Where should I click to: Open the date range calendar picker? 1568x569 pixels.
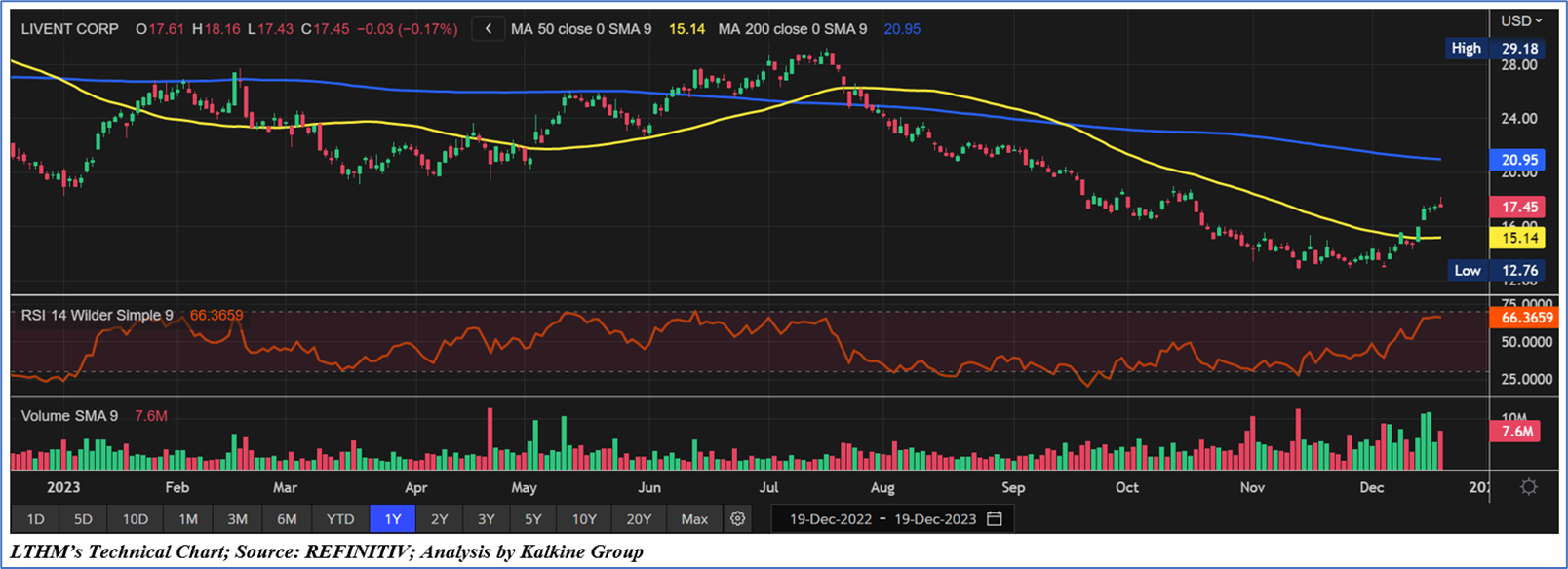(x=995, y=518)
